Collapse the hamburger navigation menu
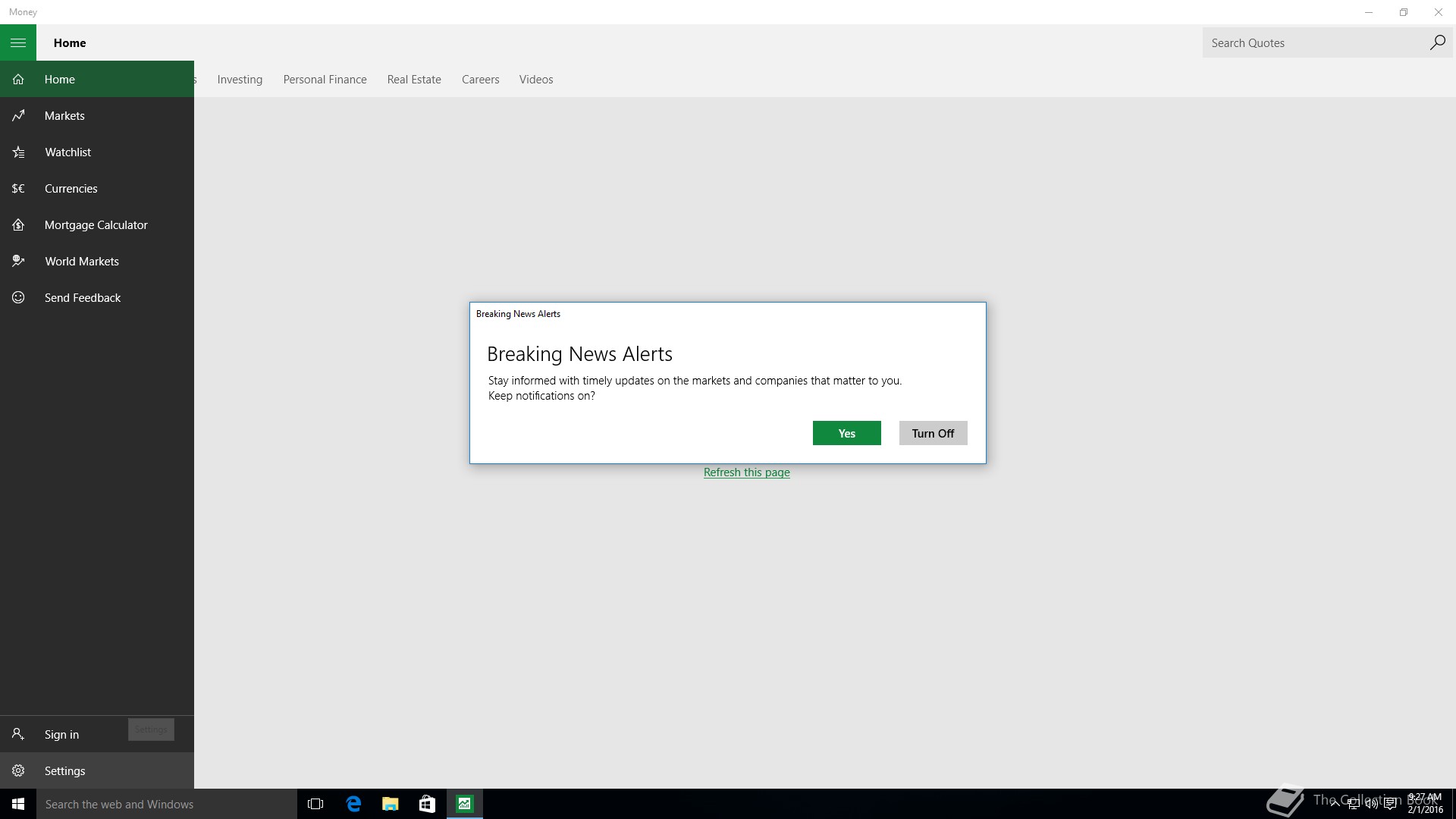 coord(18,43)
